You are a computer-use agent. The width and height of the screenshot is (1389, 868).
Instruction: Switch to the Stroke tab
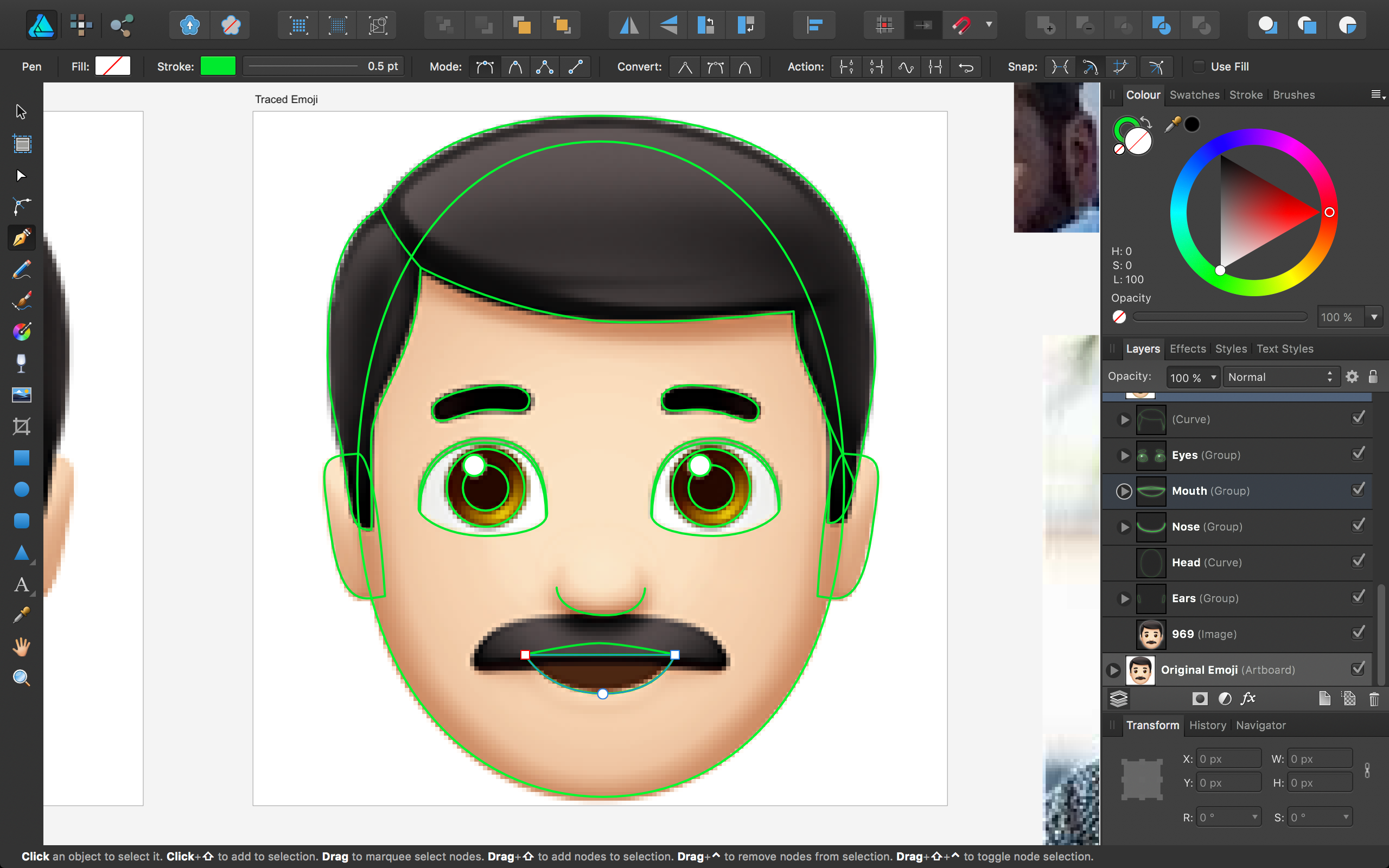tap(1246, 95)
